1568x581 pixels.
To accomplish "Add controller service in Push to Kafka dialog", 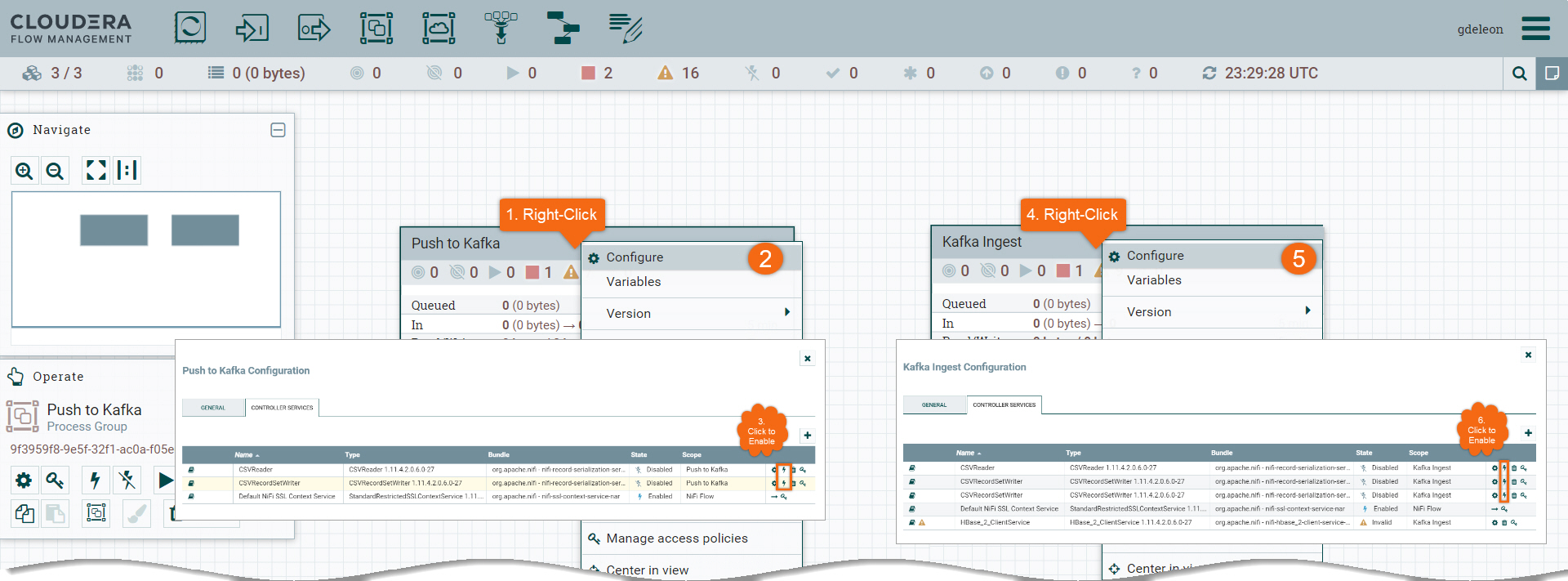I will 808,436.
